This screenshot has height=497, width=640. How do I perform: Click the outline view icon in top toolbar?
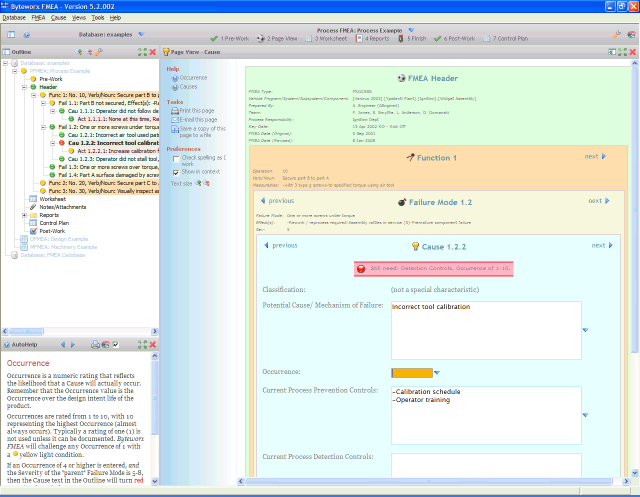(11, 35)
